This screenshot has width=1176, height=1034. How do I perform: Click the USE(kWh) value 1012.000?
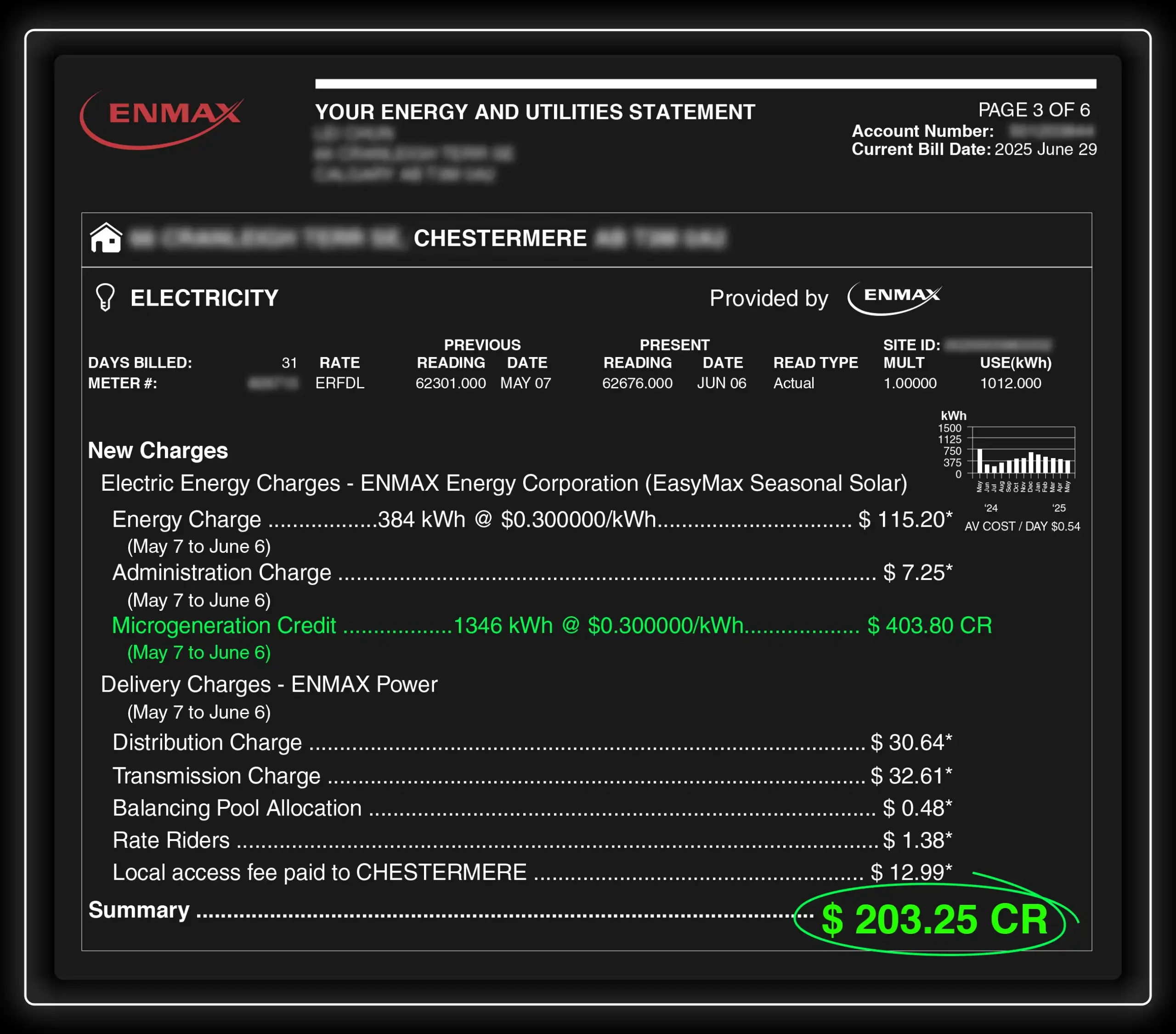[x=1010, y=383]
